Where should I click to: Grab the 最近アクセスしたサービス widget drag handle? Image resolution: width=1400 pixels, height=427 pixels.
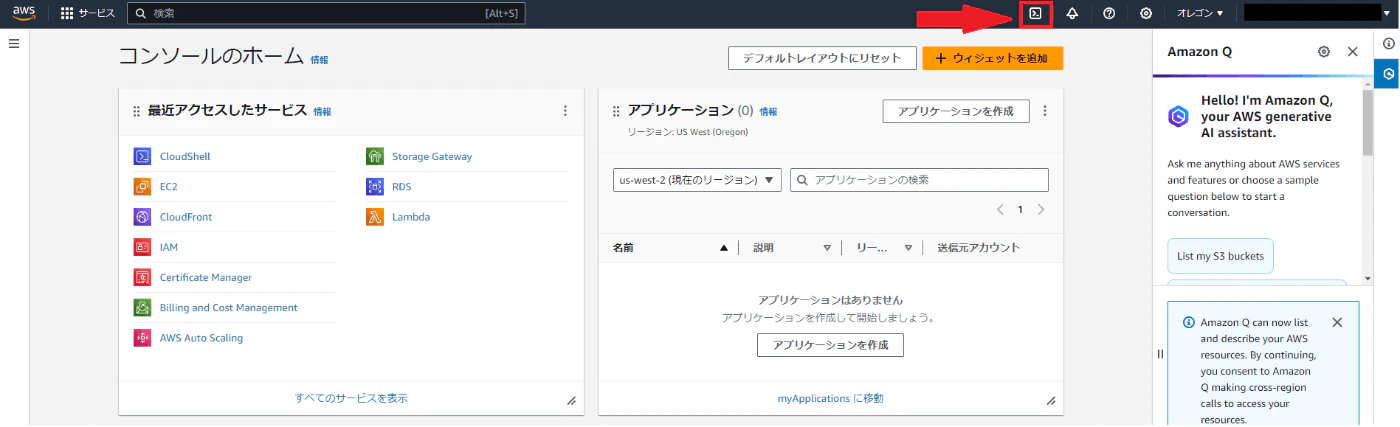[136, 111]
